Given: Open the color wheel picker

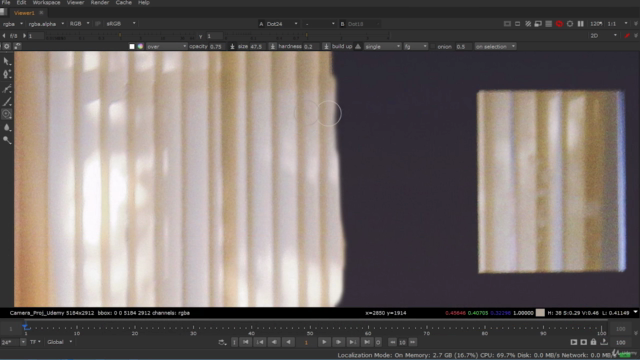Looking at the screenshot, I should tap(140, 47).
